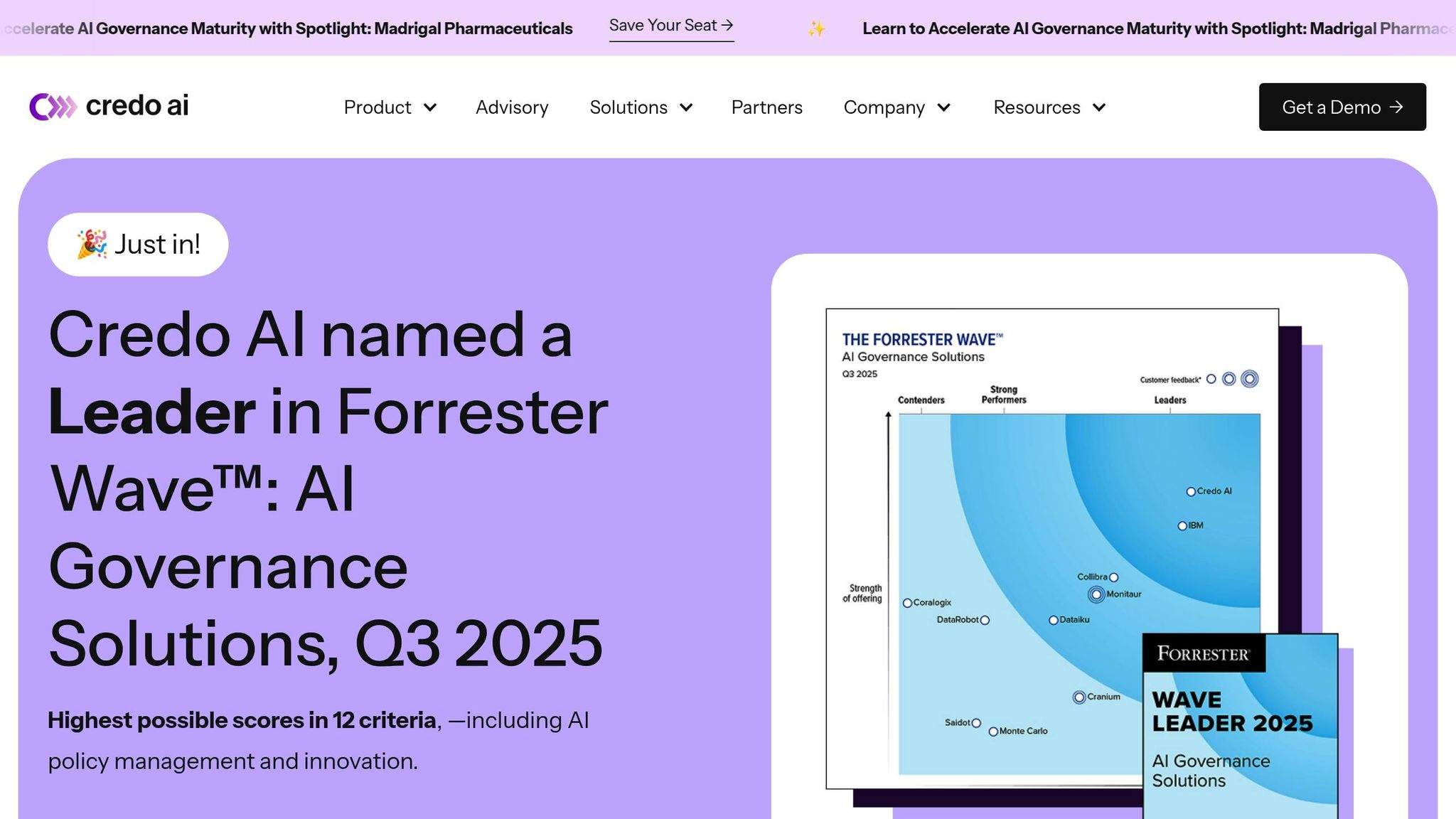Click the party popper emoji icon
Screen dimensions: 1456x819
coord(92,244)
